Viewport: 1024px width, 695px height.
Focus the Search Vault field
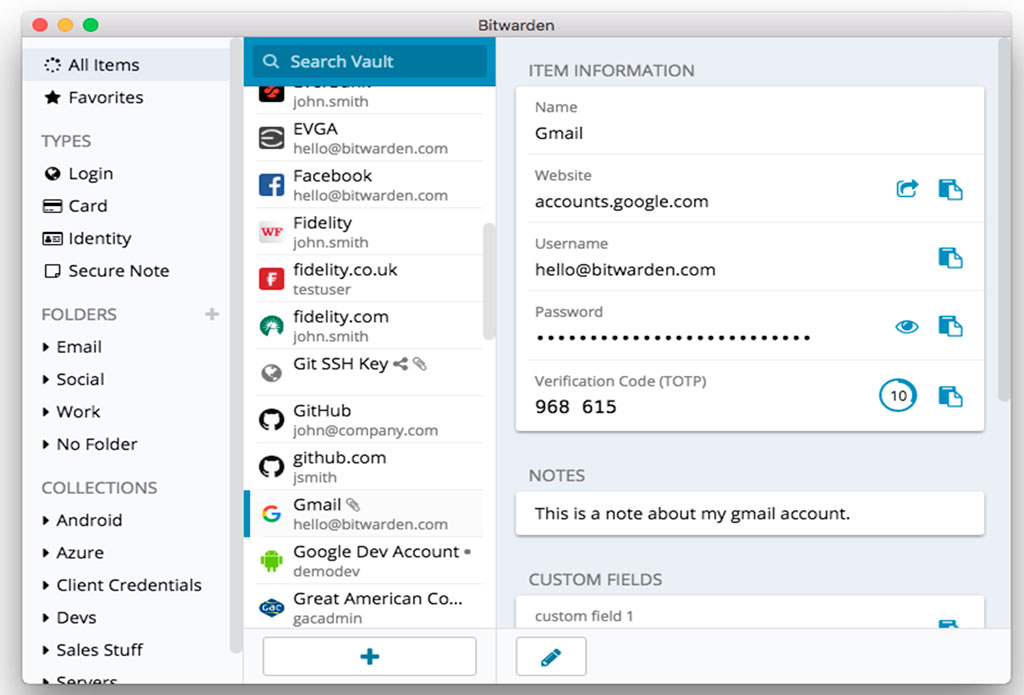370,61
